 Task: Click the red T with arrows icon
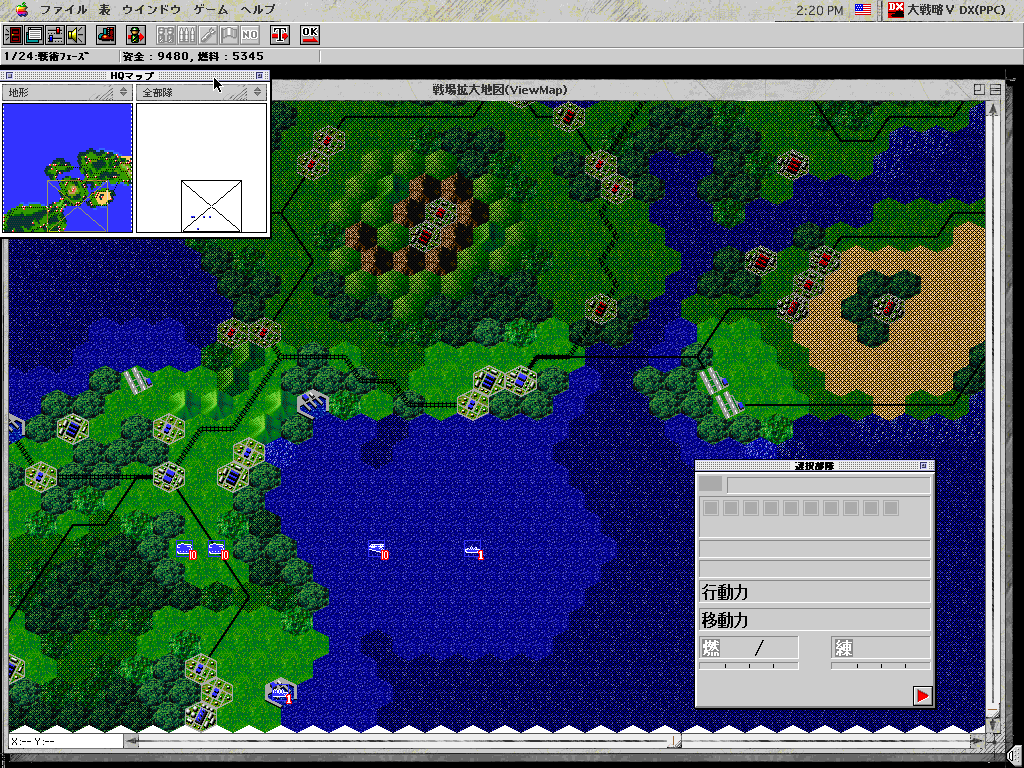pyautogui.click(x=280, y=35)
